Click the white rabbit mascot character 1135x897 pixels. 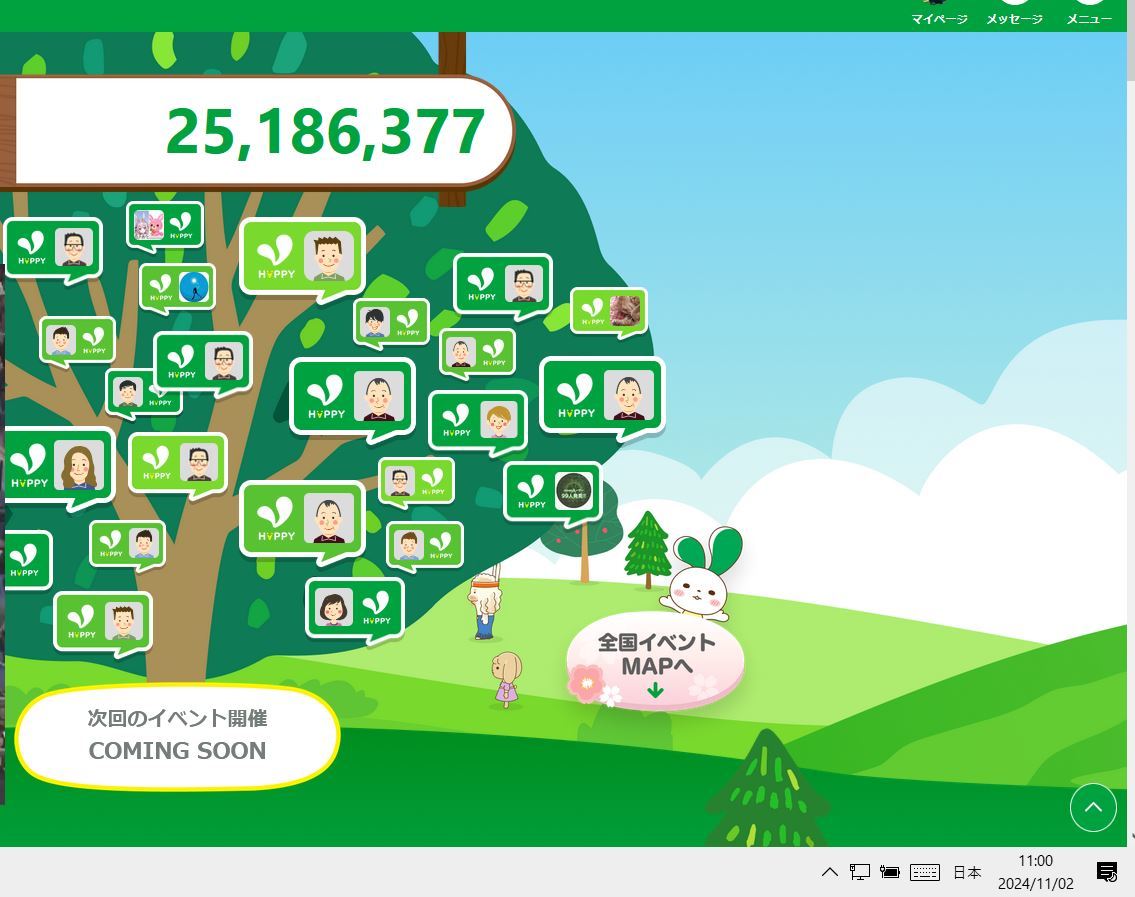(701, 576)
